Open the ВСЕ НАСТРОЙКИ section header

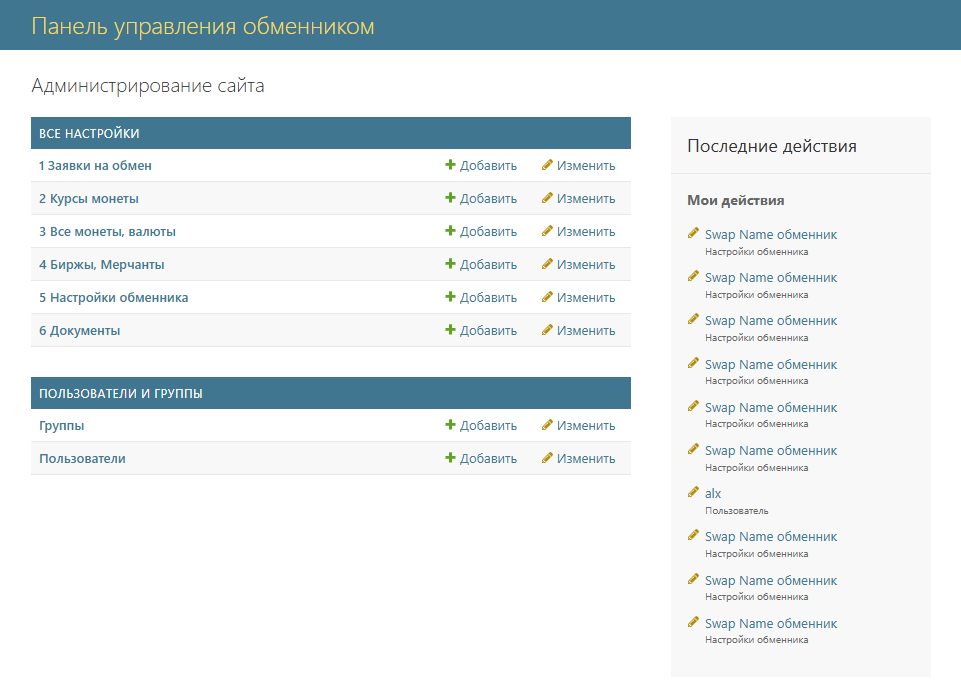[89, 134]
